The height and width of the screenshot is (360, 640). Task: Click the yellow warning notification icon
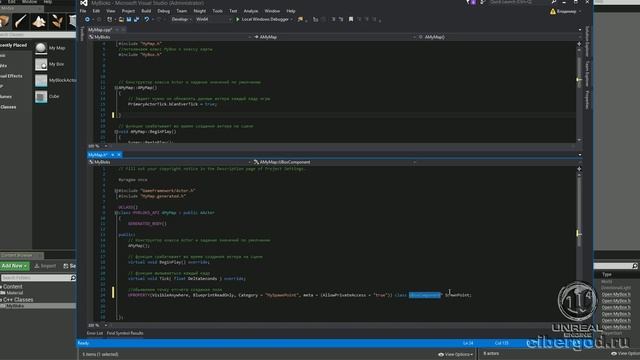553,11
